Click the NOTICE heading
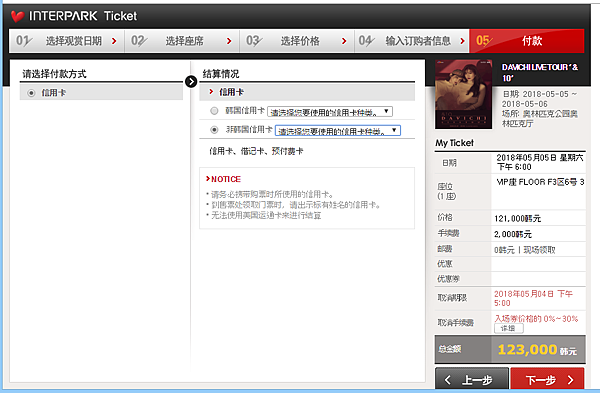This screenshot has width=600, height=393. tap(223, 179)
